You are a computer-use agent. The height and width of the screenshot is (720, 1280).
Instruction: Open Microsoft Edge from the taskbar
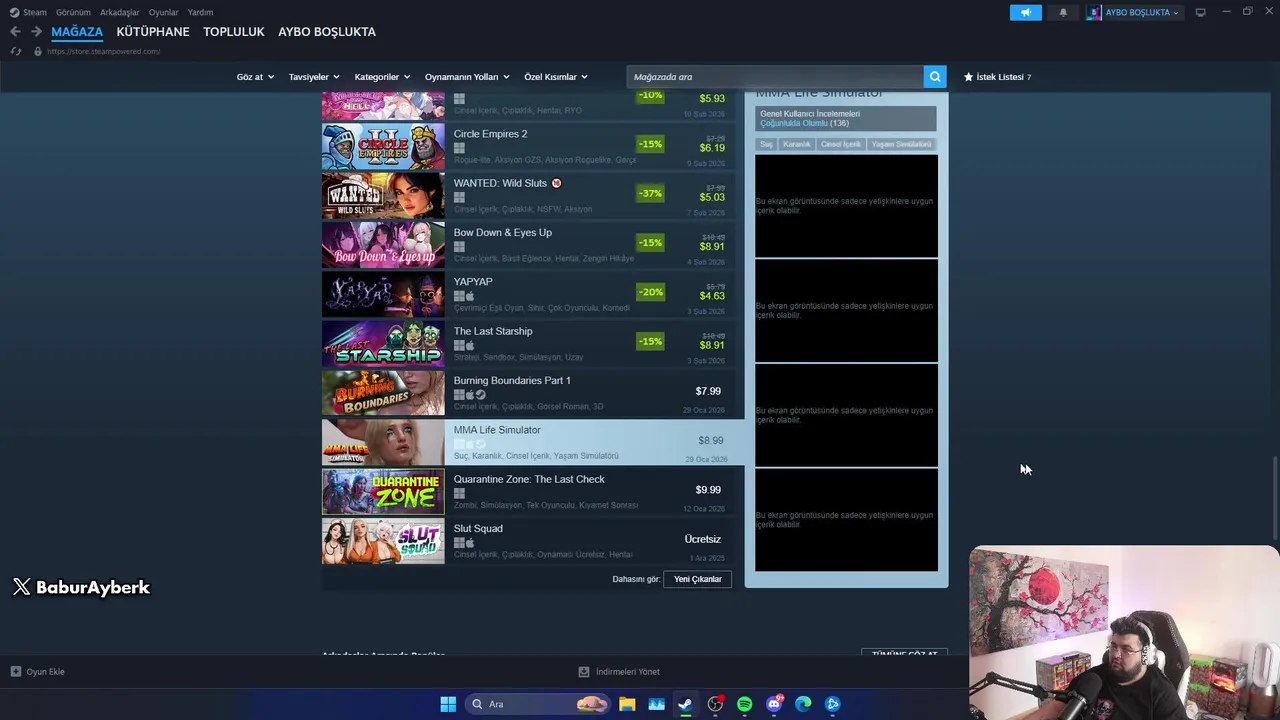803,704
